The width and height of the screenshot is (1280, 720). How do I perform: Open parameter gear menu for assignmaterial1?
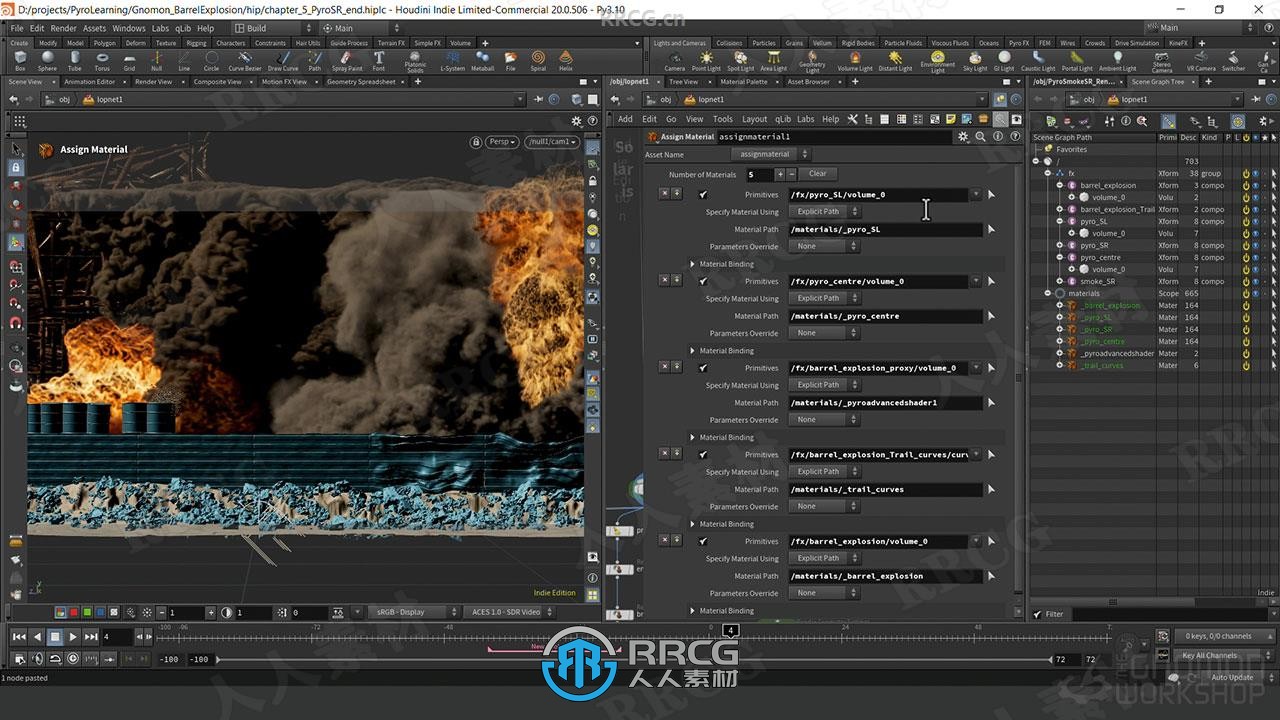click(x=963, y=136)
